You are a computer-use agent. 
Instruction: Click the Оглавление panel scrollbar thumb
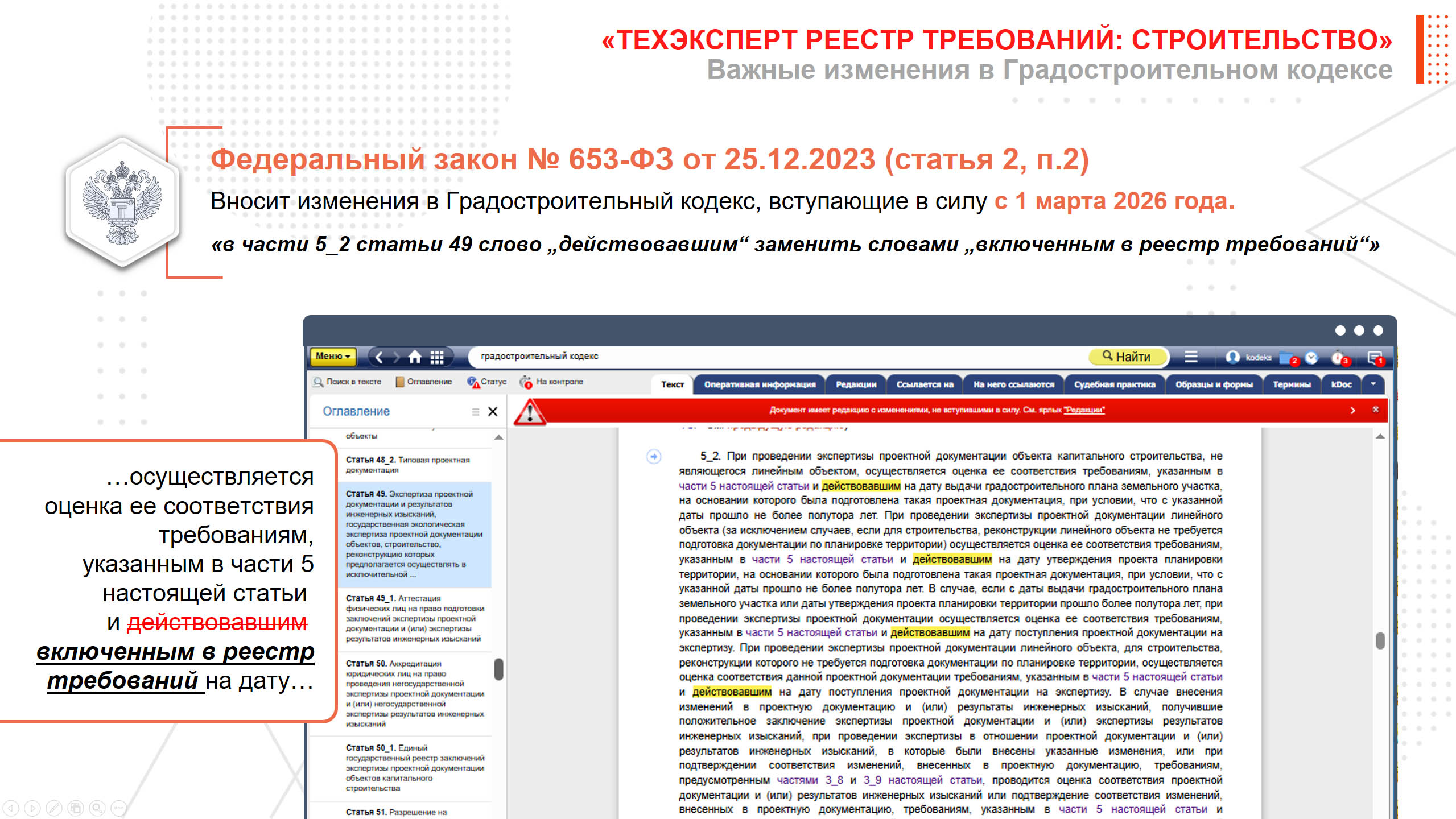tap(498, 669)
